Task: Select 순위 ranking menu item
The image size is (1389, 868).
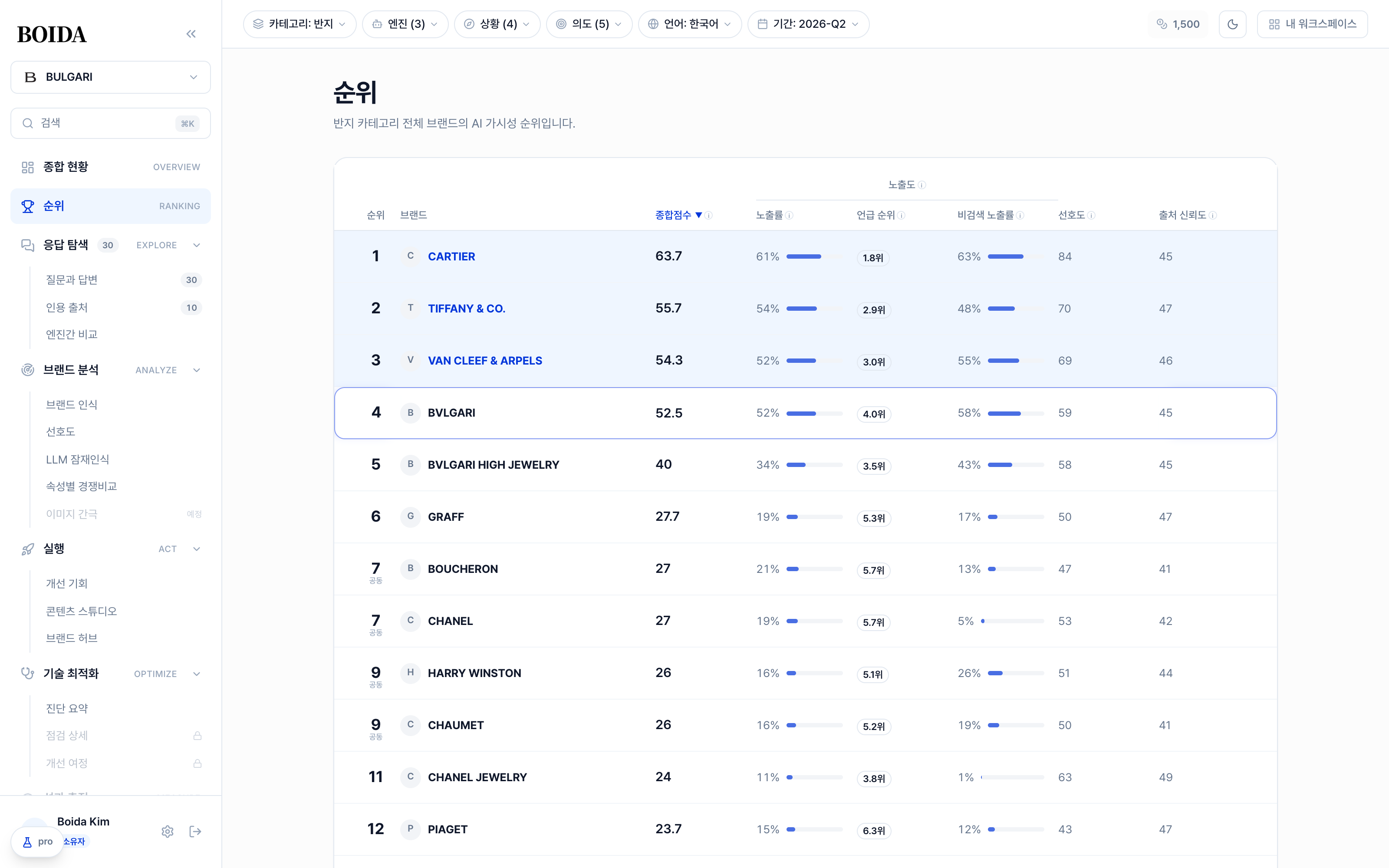Action: click(111, 206)
